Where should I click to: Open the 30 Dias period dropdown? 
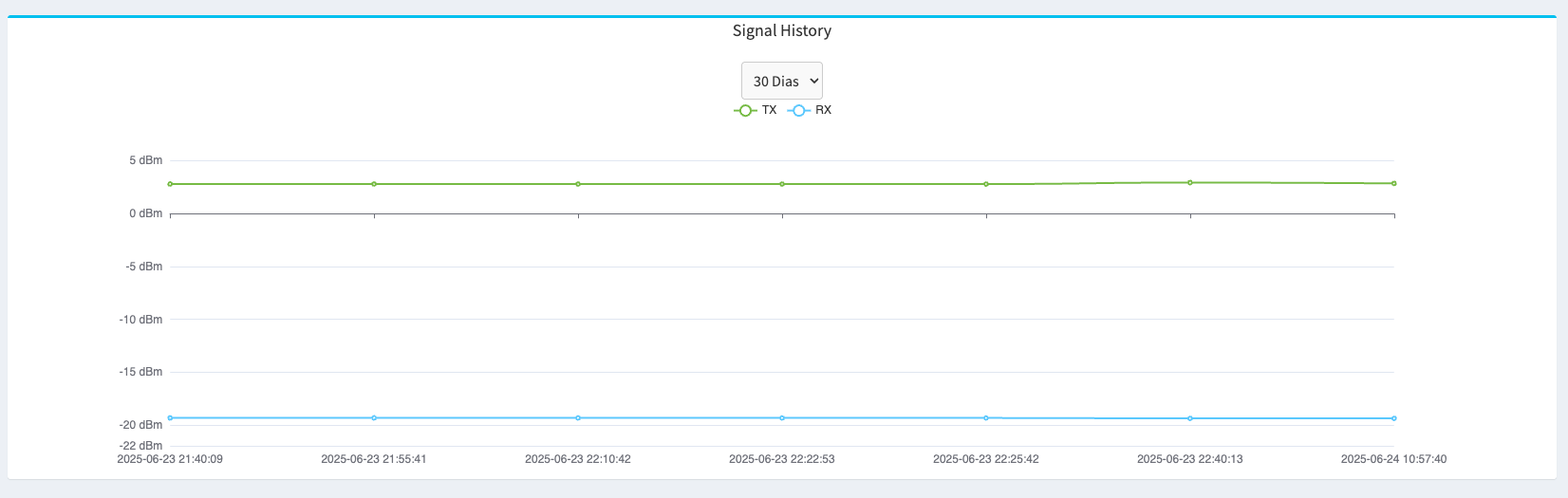[781, 82]
